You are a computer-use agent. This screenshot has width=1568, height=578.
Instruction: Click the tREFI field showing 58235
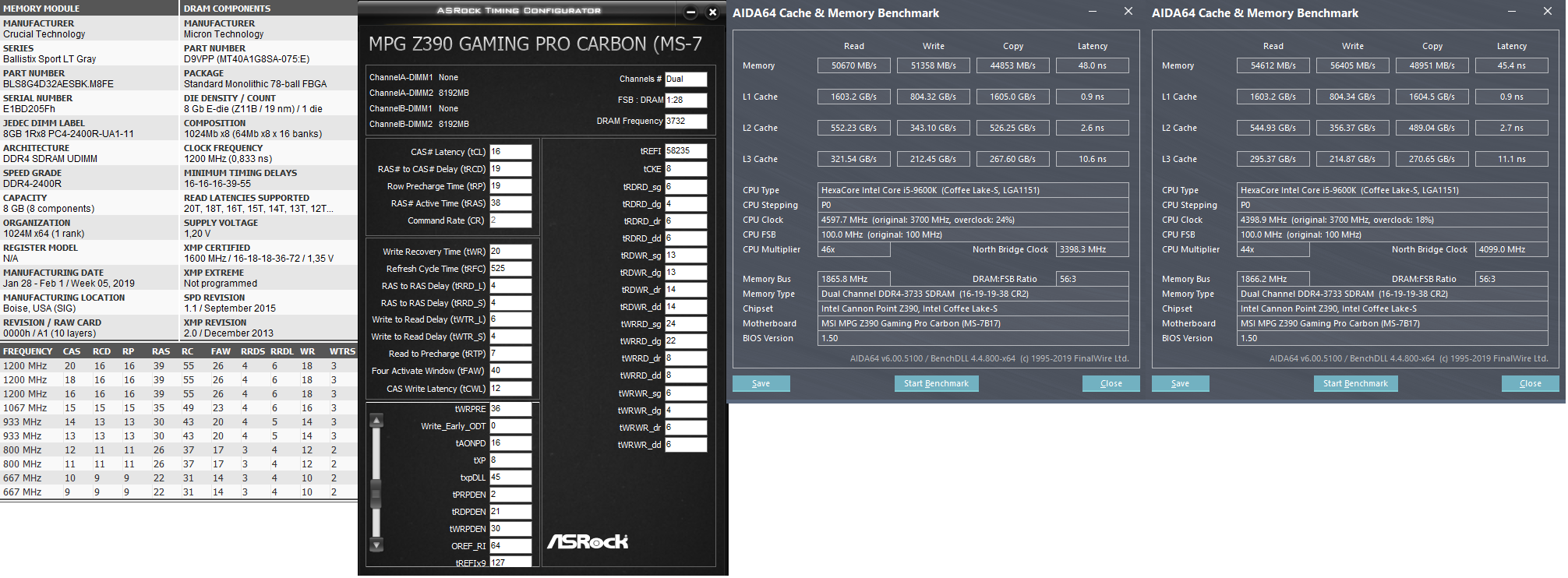coord(686,151)
